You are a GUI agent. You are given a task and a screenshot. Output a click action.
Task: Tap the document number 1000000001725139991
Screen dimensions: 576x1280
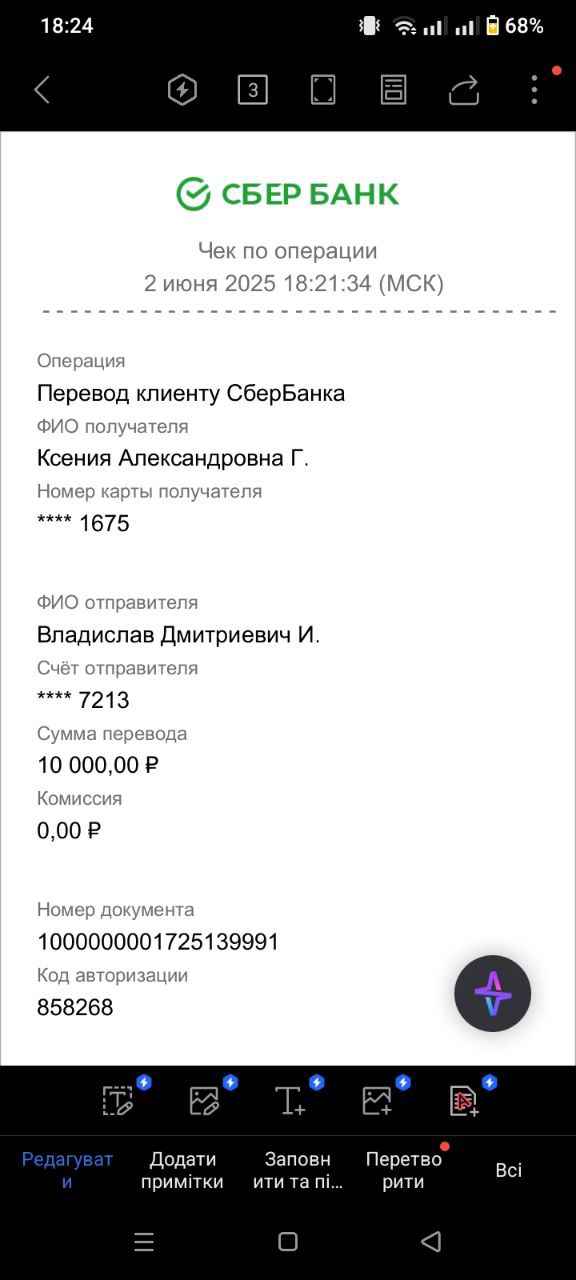point(158,942)
